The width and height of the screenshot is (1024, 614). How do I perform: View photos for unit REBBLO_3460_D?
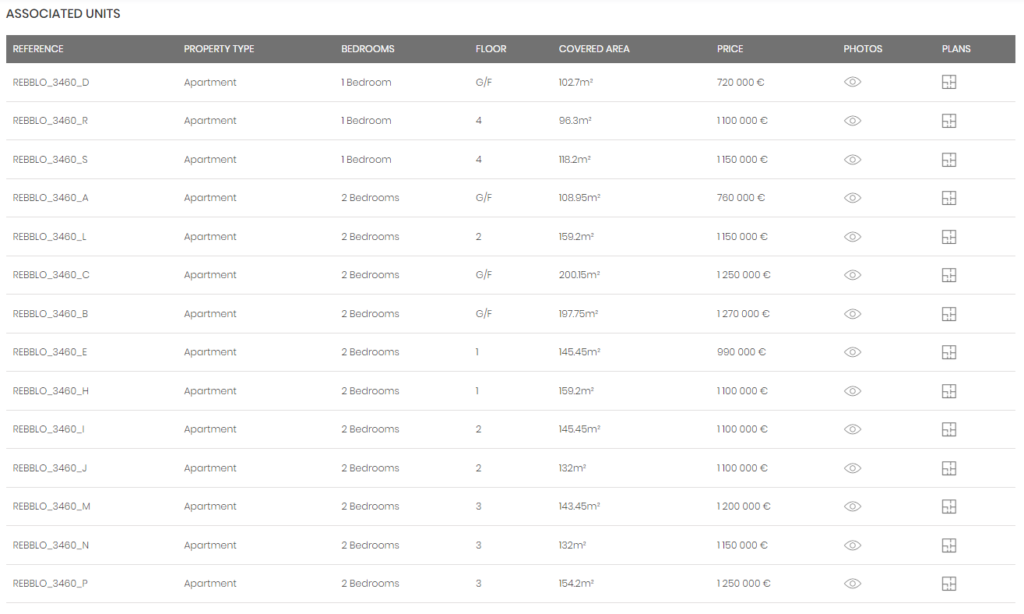[852, 82]
